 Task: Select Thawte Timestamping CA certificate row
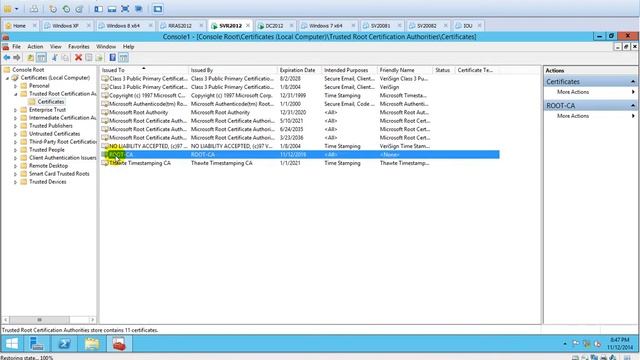[x=300, y=163]
